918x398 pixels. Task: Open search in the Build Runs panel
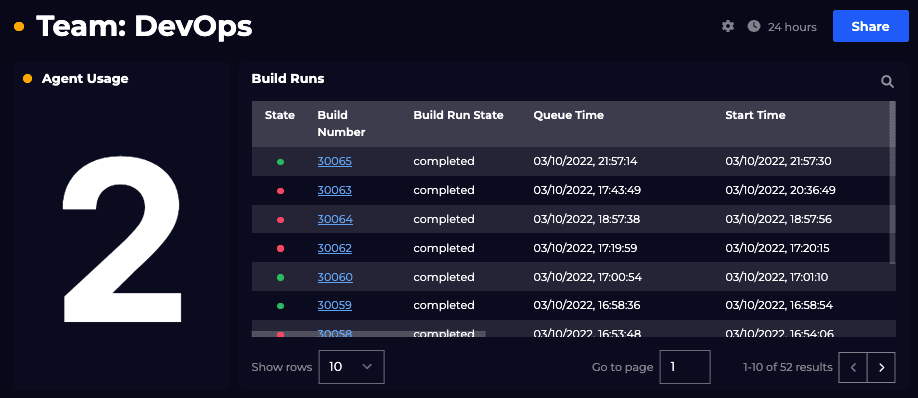888,82
